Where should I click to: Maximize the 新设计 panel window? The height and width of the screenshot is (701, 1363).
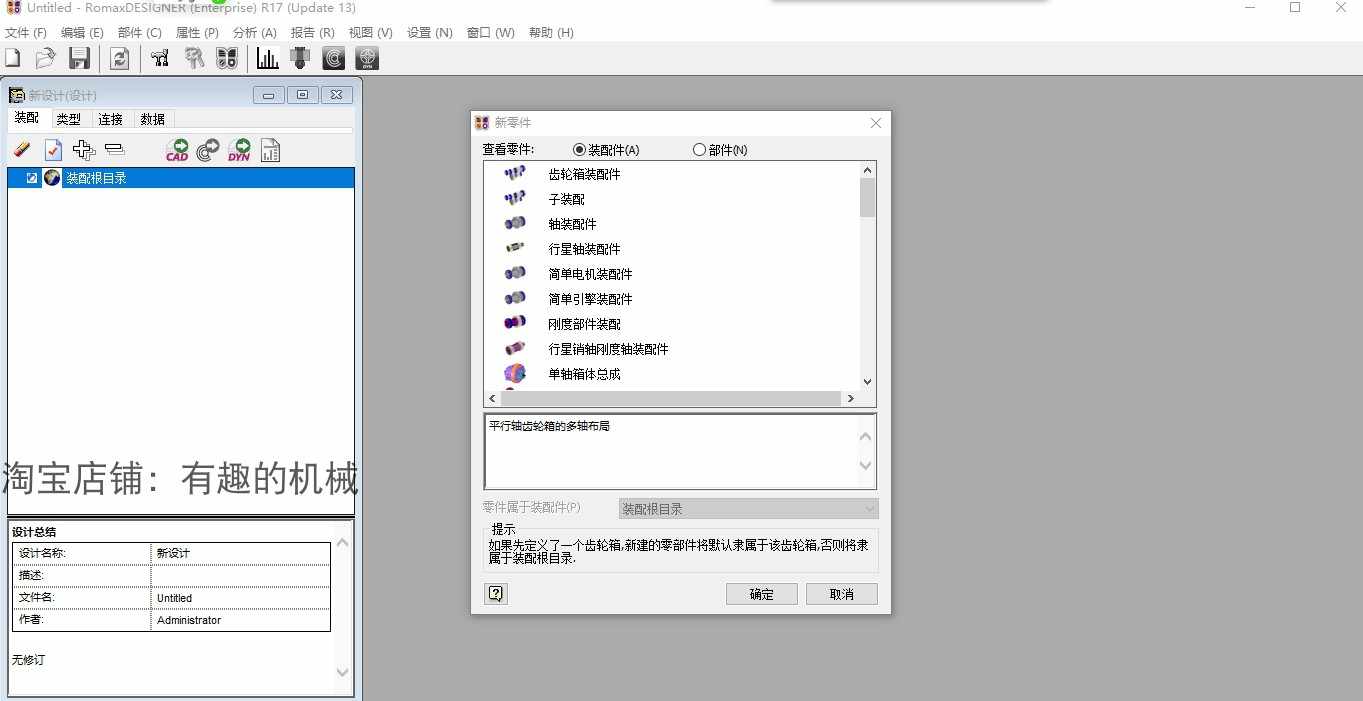click(303, 95)
